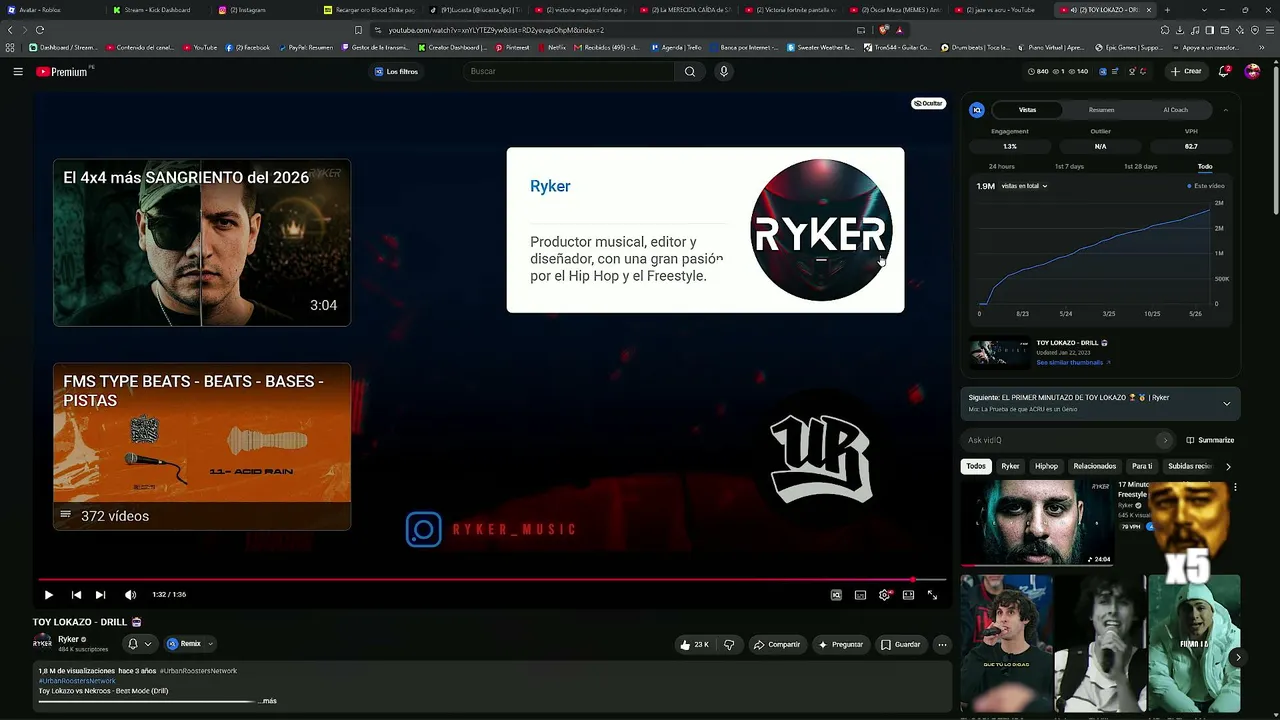The image size is (1280, 720).
Task: Open the YouTube guide hamburger menu
Action: coord(18,72)
